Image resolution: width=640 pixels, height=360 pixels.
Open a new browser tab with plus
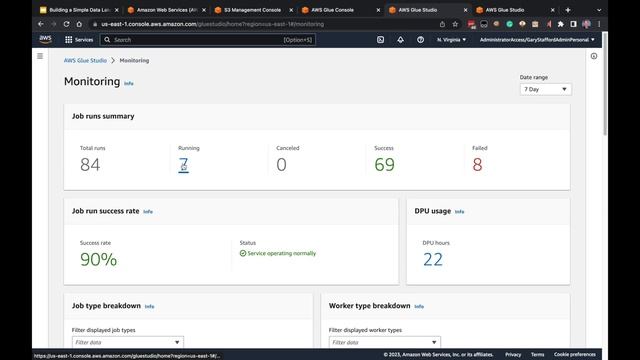568,10
